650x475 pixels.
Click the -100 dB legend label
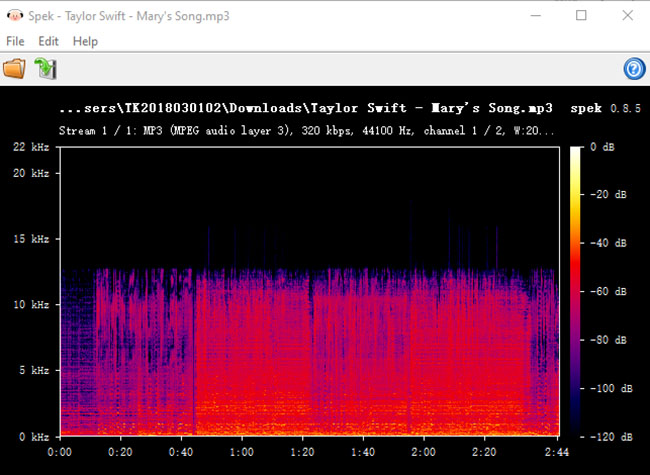tap(611, 388)
